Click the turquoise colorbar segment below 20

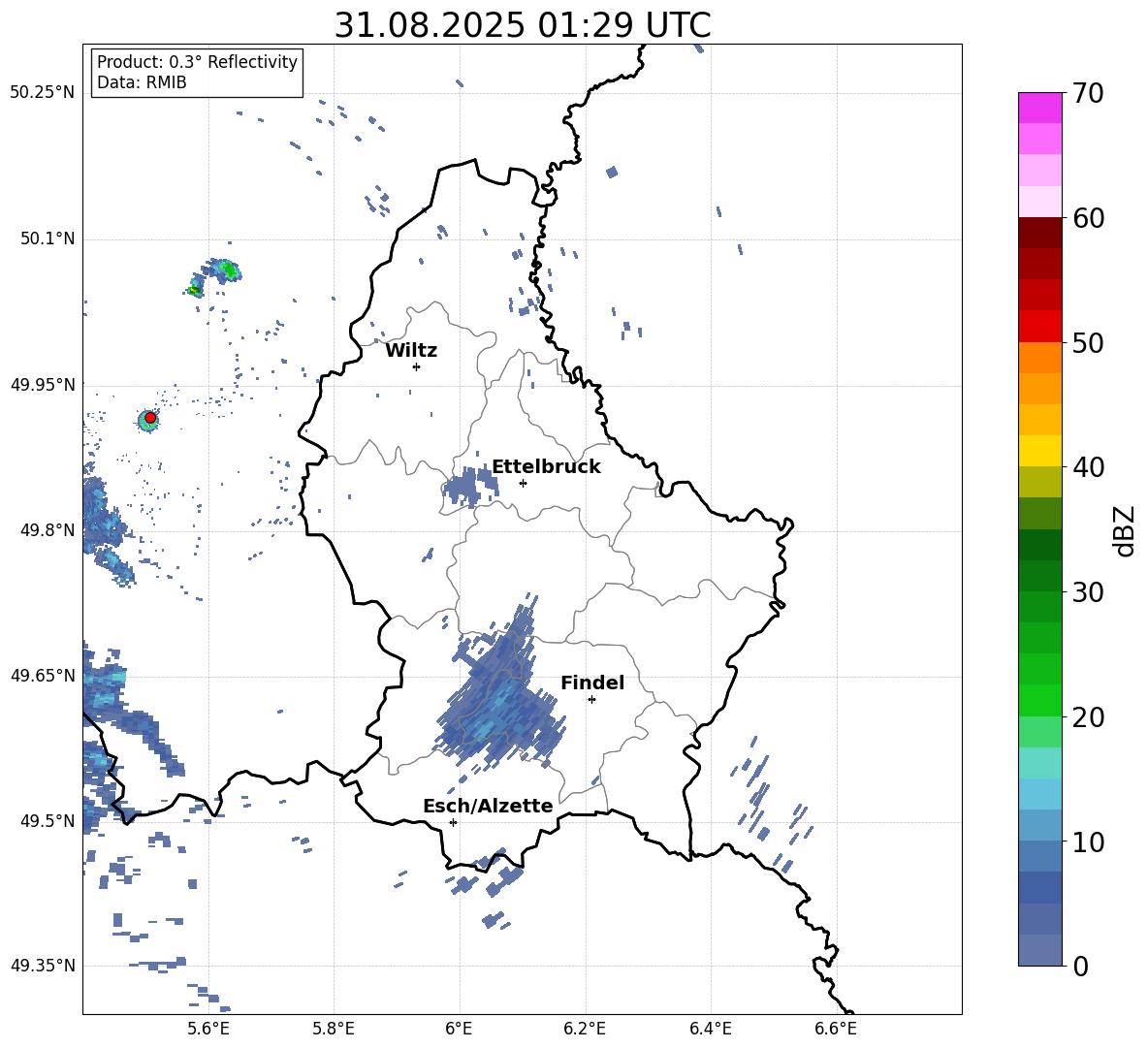point(1039,763)
